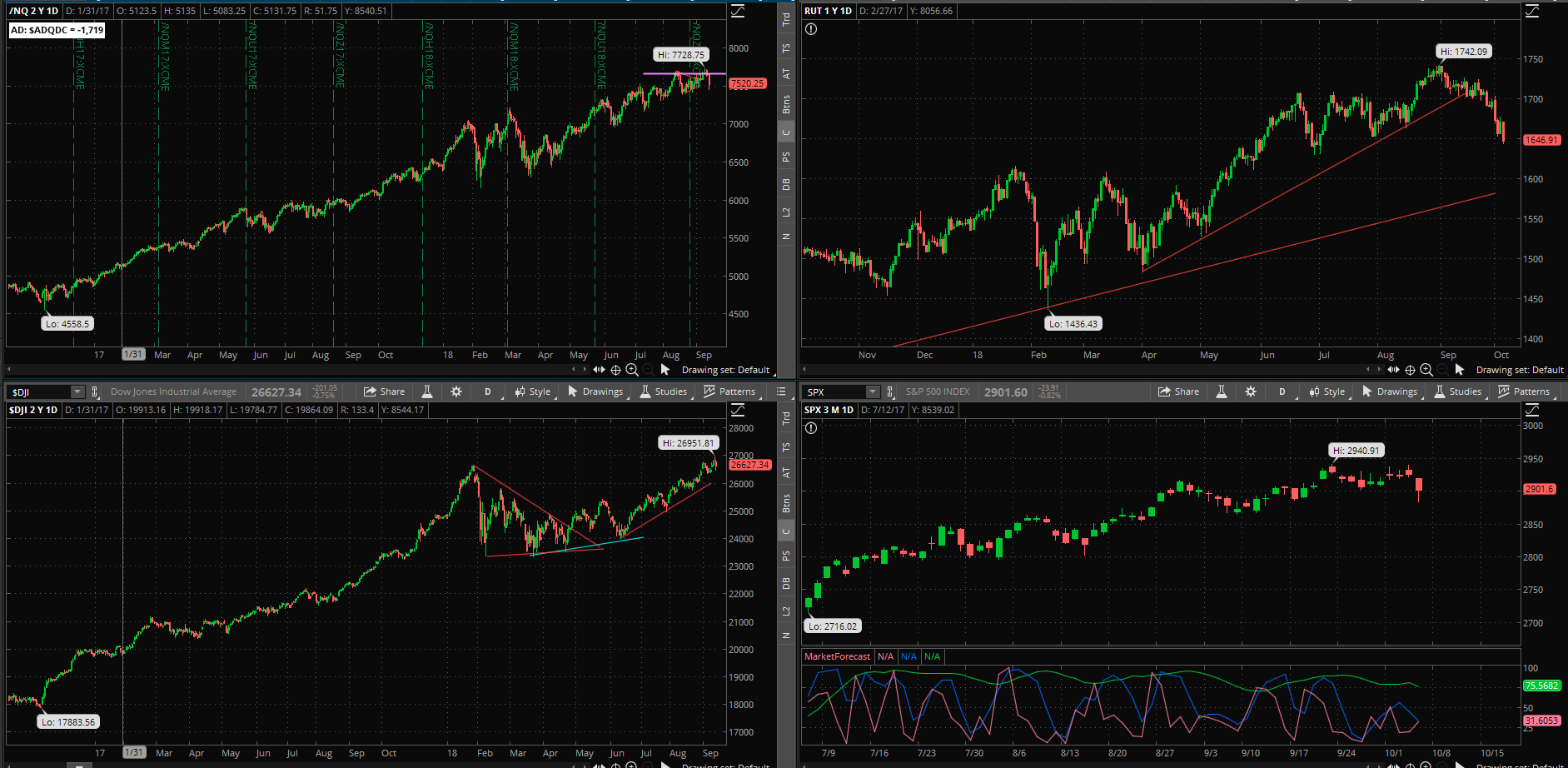
Task: Click the chart mode icon atop the SPX price axis
Action: point(1532,410)
